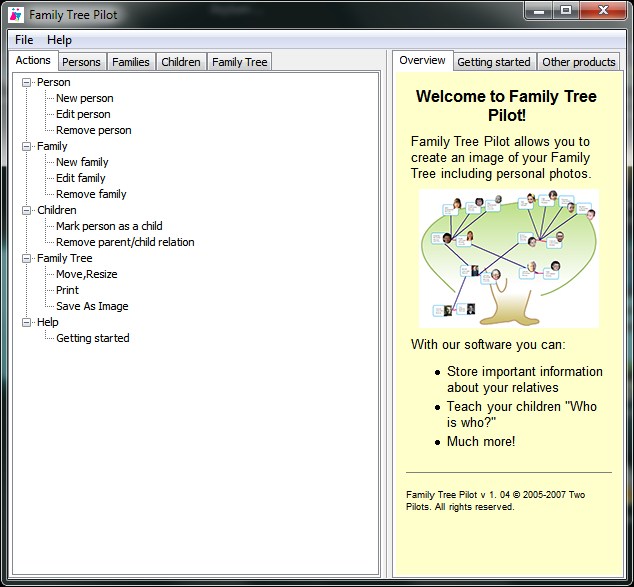Collapse the Person tree node
This screenshot has width=634, height=587.
[26, 82]
